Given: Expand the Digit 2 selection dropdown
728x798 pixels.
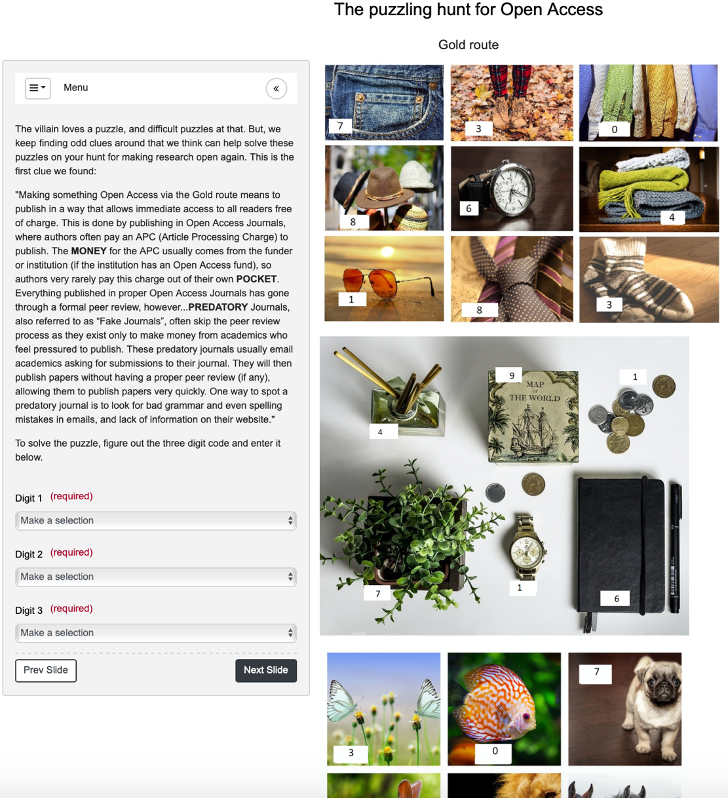Looking at the screenshot, I should 156,577.
